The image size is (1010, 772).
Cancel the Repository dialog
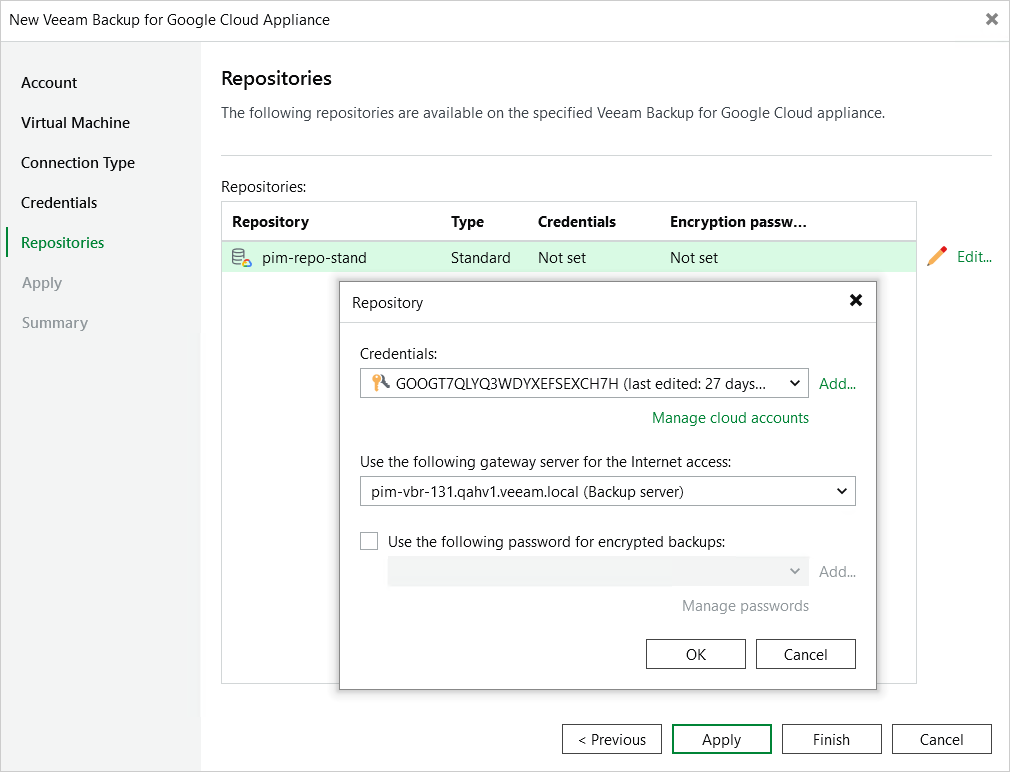(805, 654)
